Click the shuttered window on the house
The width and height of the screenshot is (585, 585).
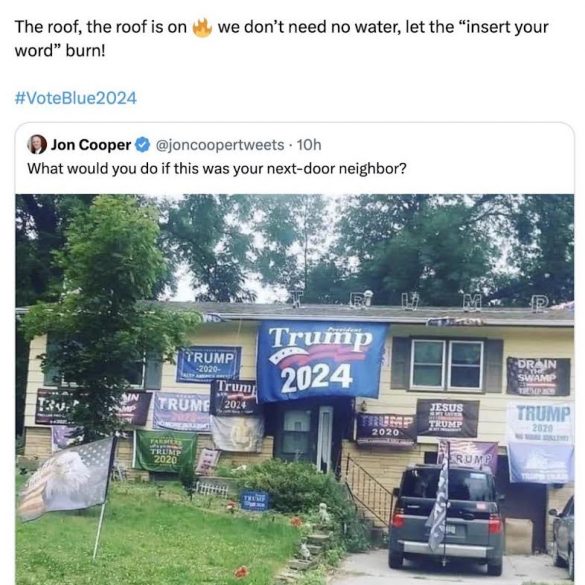(447, 365)
